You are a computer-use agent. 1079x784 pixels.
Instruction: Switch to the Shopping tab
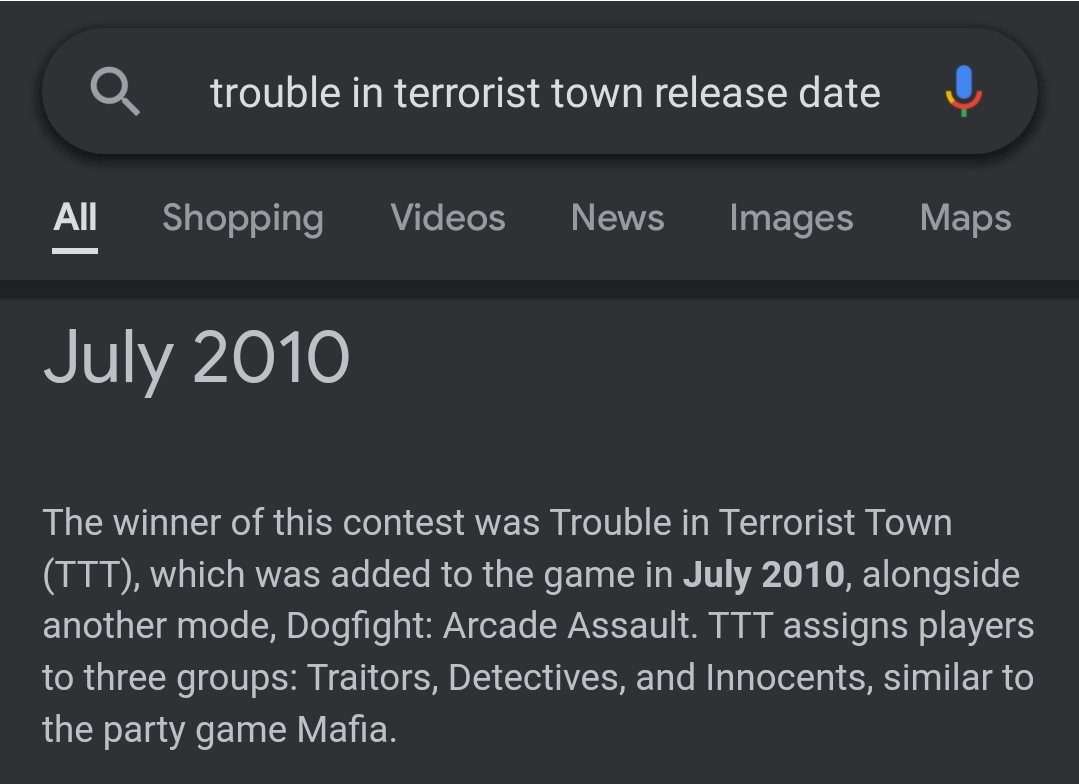coord(243,217)
